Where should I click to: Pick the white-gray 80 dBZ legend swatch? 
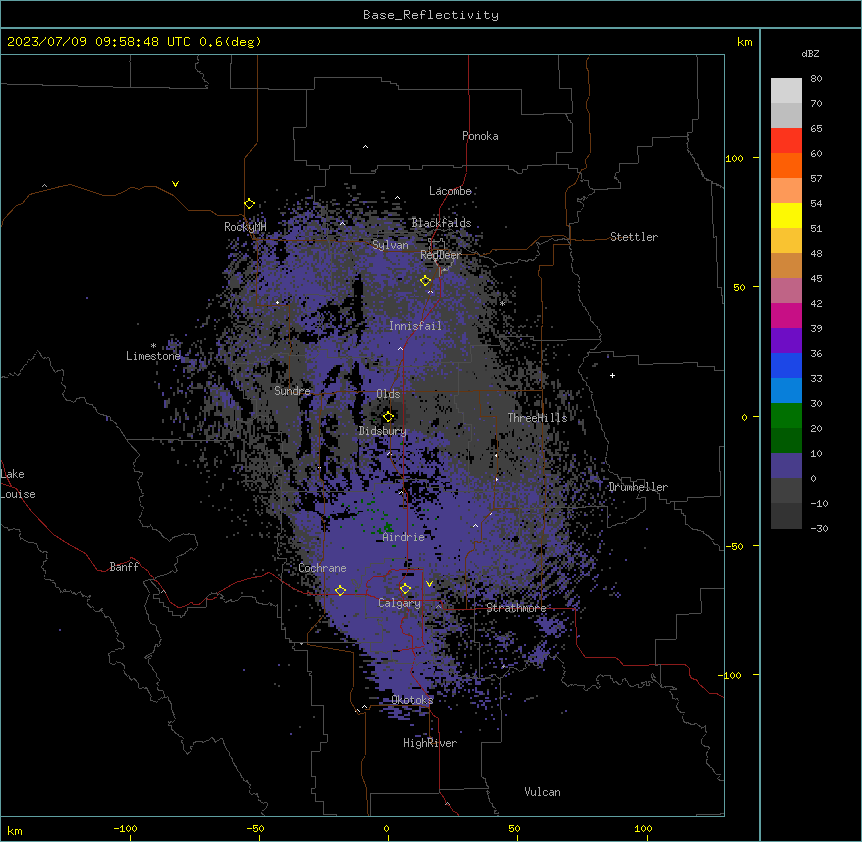[786, 90]
